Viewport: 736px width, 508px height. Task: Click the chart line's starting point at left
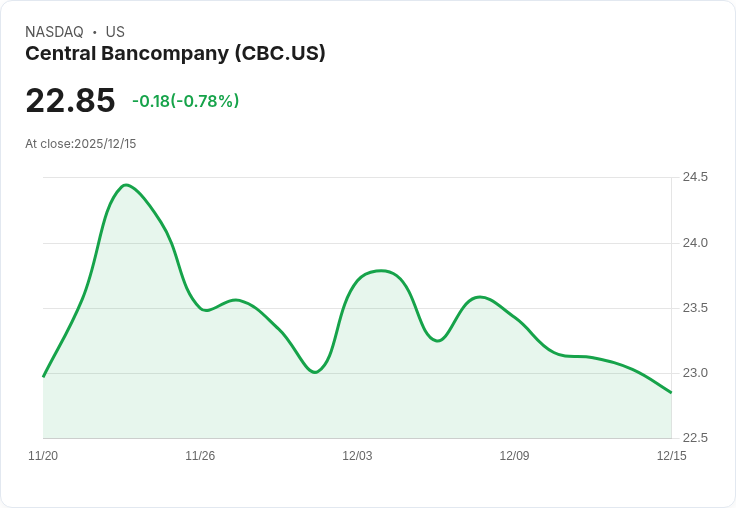pos(43,376)
